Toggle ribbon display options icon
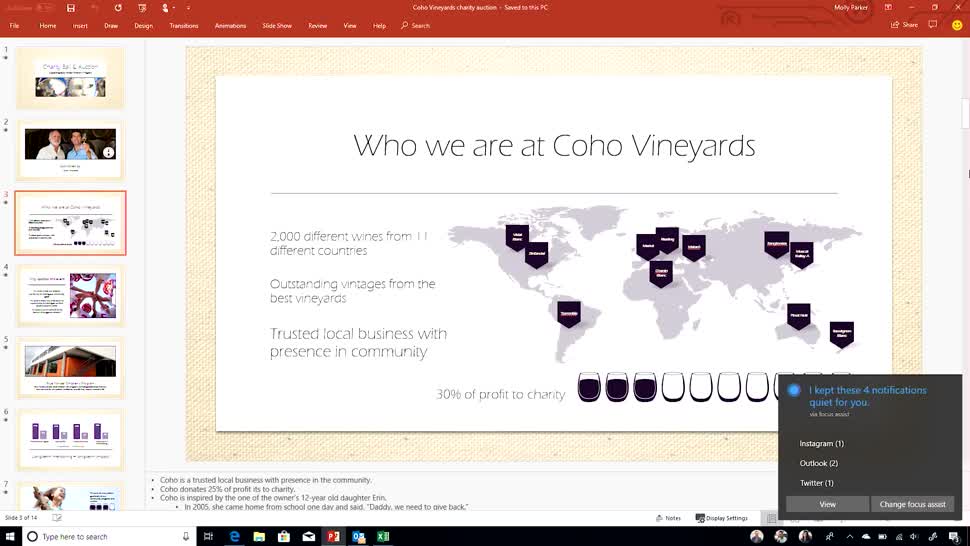 coord(888,7)
